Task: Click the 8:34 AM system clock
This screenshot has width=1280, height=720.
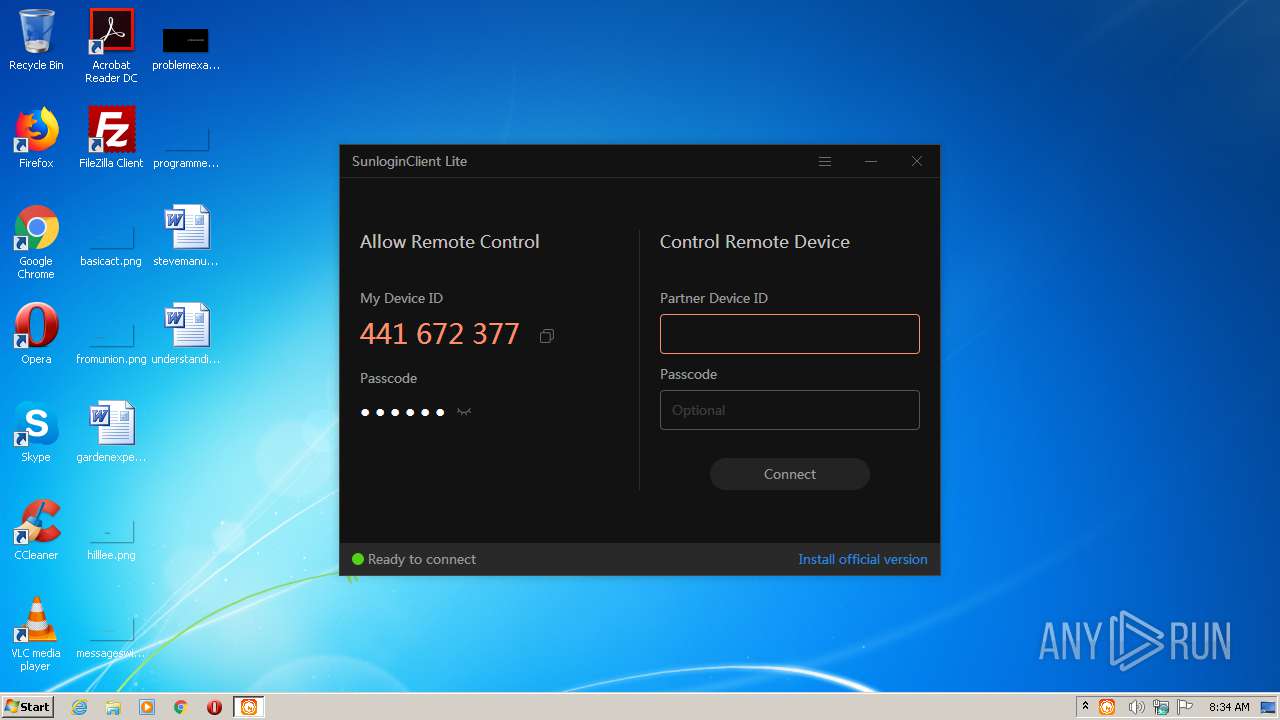Action: pos(1229,707)
